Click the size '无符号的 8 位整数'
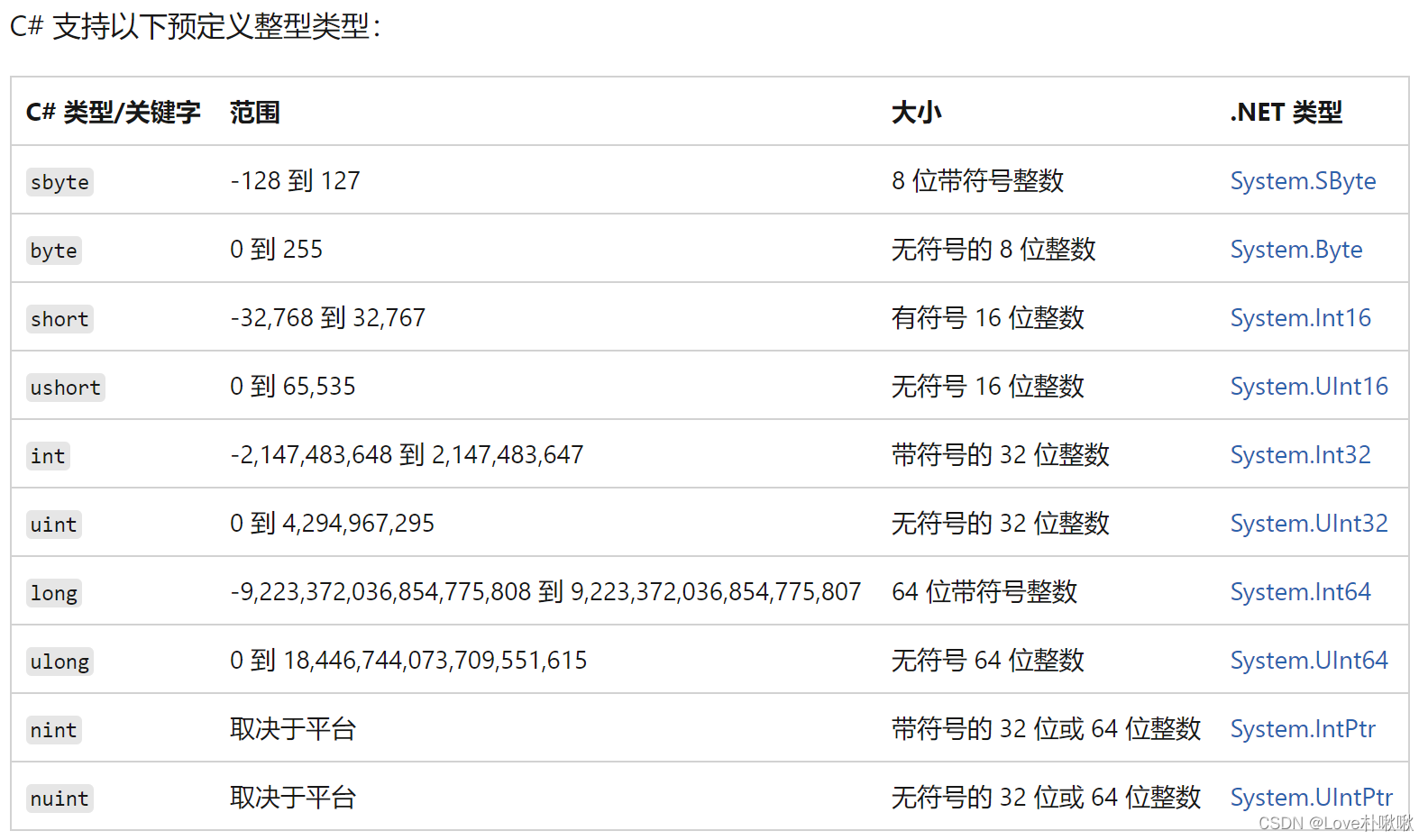 [x=993, y=250]
